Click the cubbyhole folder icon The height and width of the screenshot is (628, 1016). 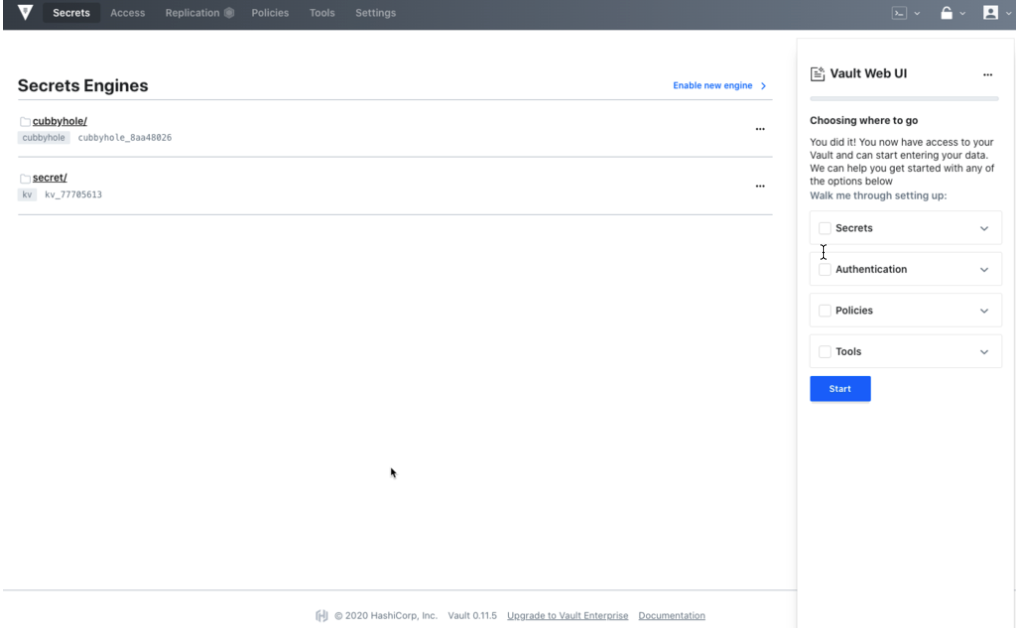pyautogui.click(x=25, y=121)
